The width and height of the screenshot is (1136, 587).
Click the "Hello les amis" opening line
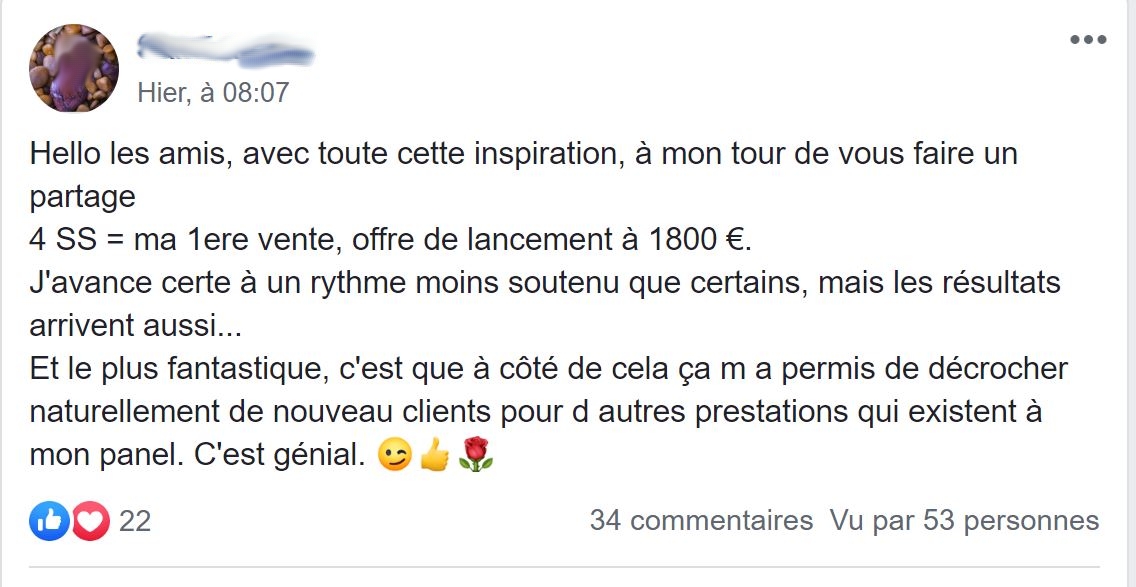point(133,155)
